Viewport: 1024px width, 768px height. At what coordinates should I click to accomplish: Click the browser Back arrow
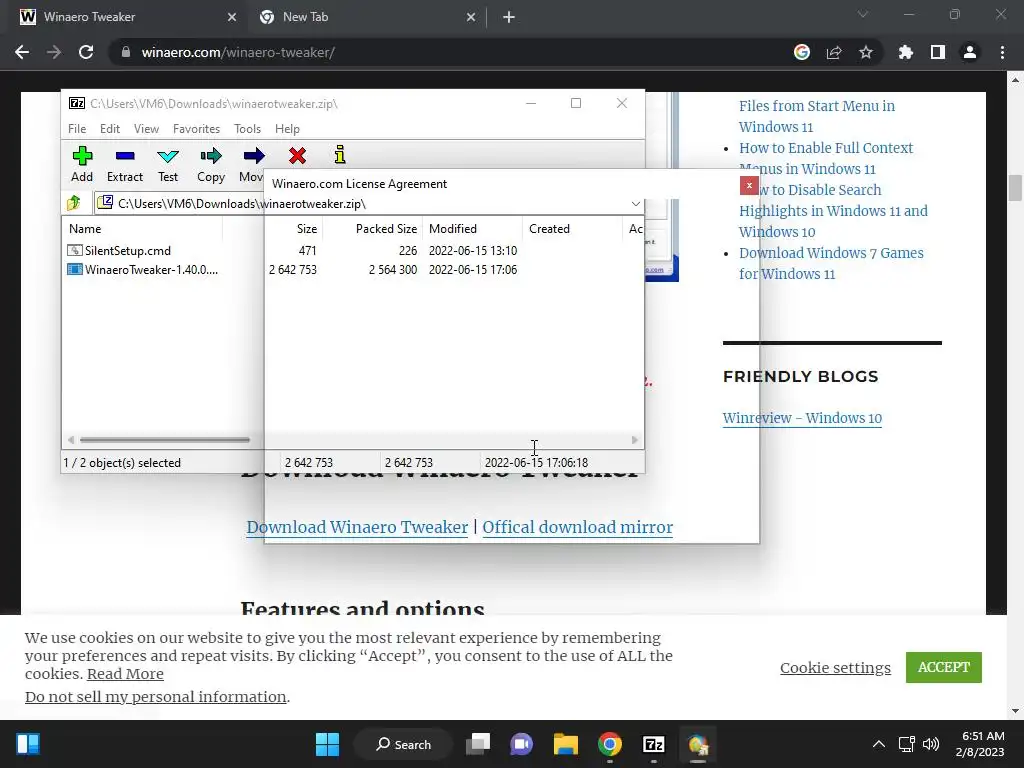click(22, 52)
